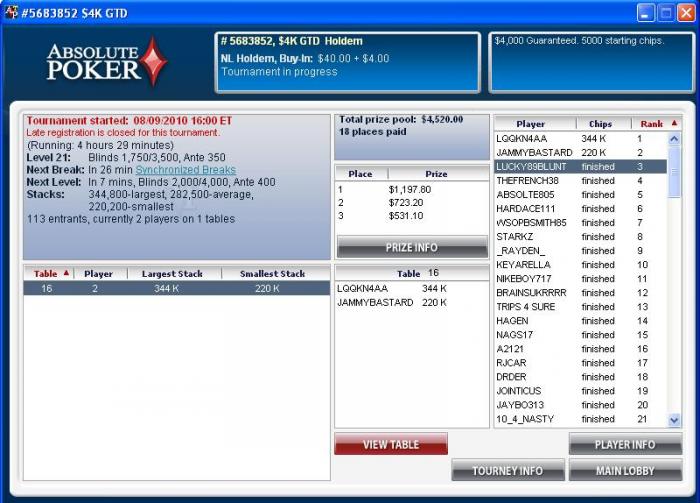The image size is (700, 503).
Task: Sort player list by Player name header
Action: coord(535,124)
